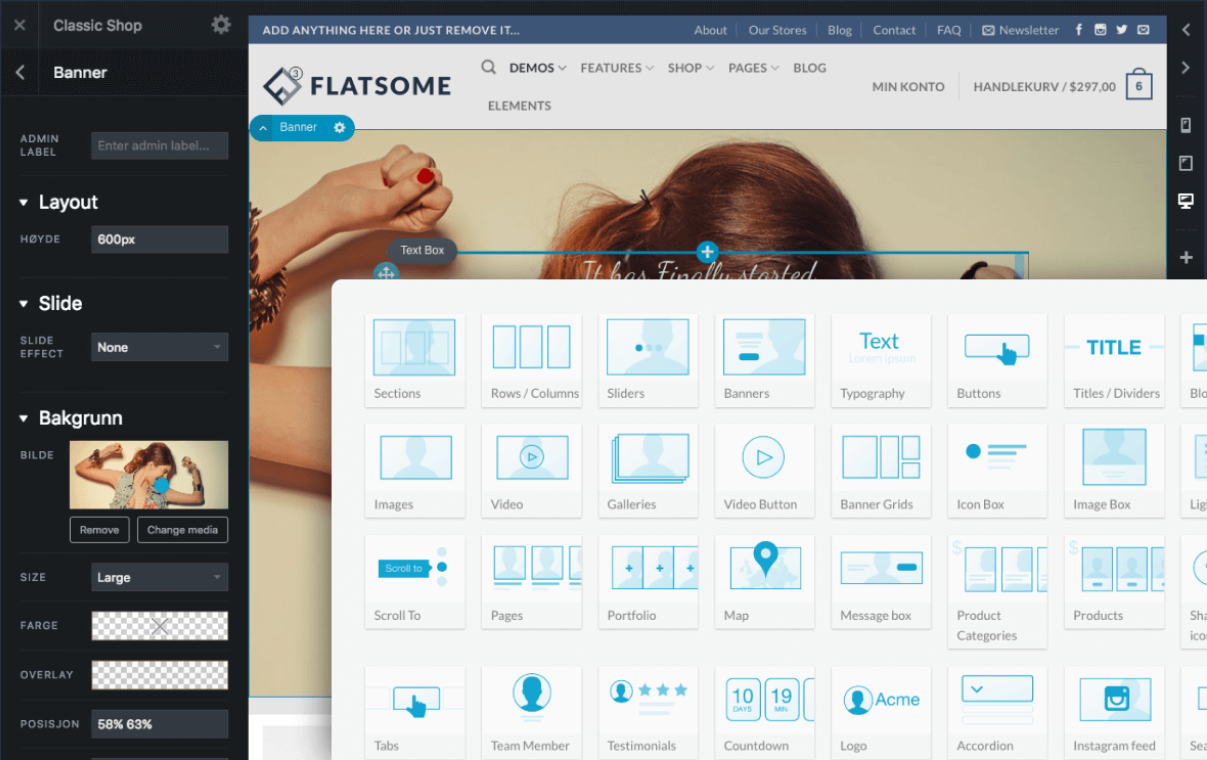
Task: Click Contact in the top bar menu
Action: click(893, 30)
